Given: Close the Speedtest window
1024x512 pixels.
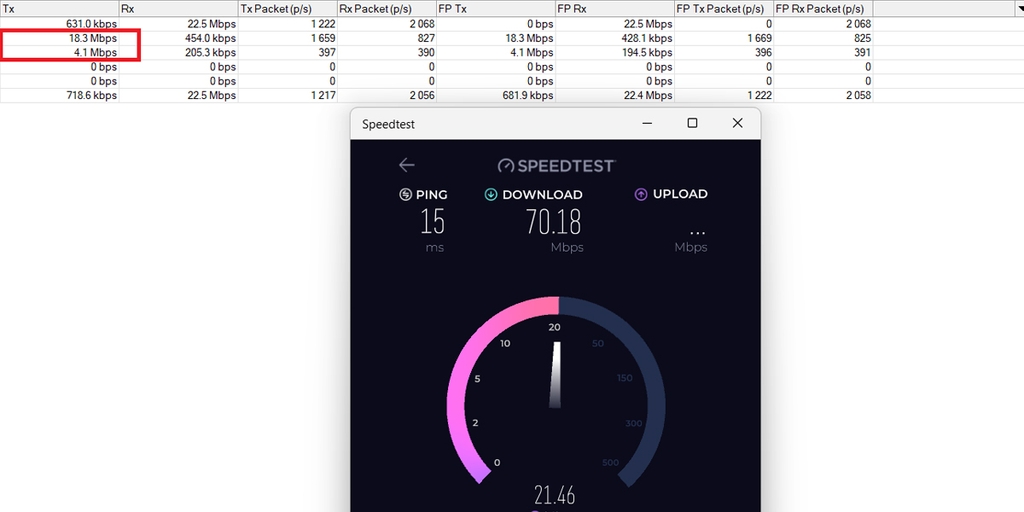Looking at the screenshot, I should pyautogui.click(x=737, y=123).
